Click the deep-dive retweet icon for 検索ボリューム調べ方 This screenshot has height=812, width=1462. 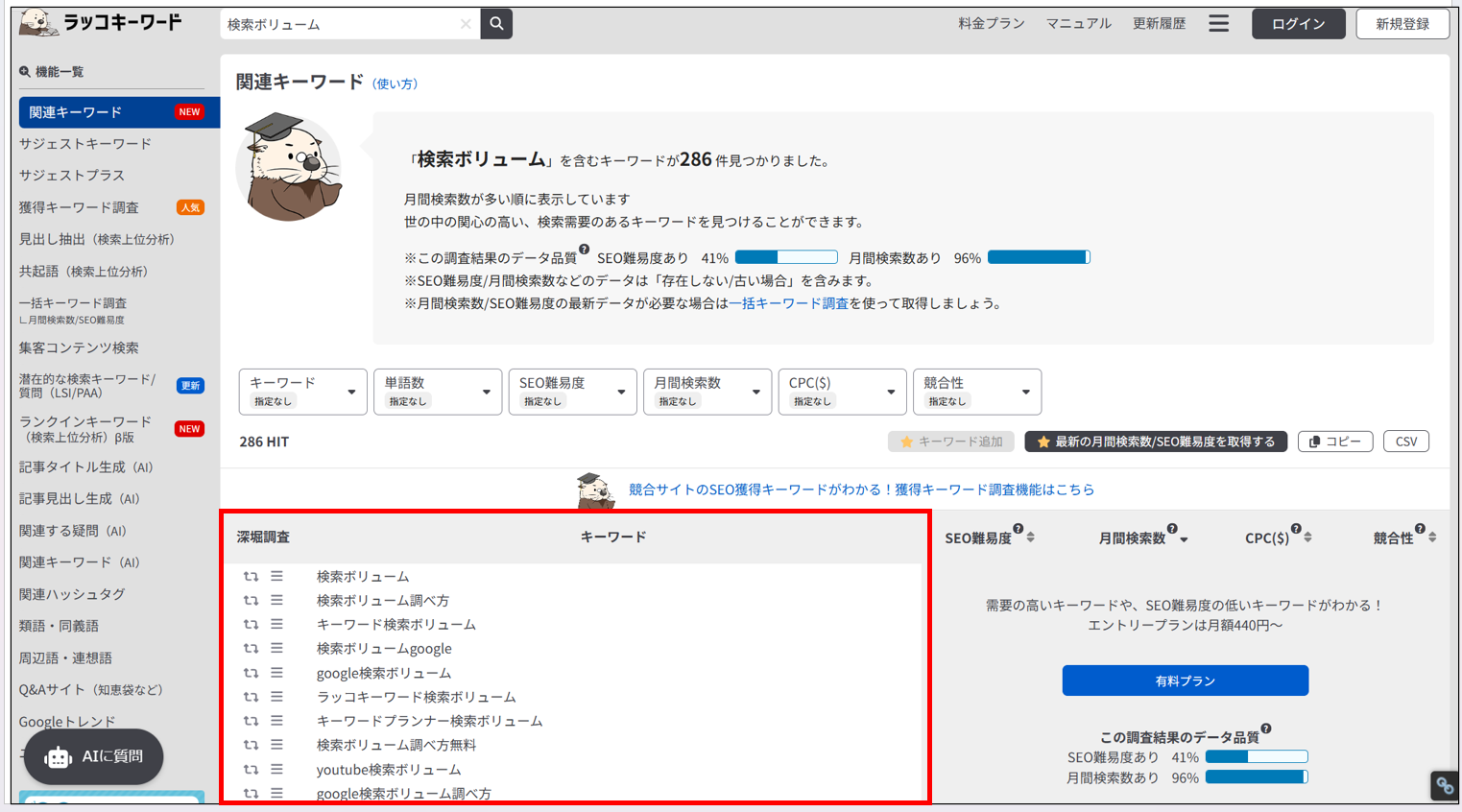click(251, 601)
